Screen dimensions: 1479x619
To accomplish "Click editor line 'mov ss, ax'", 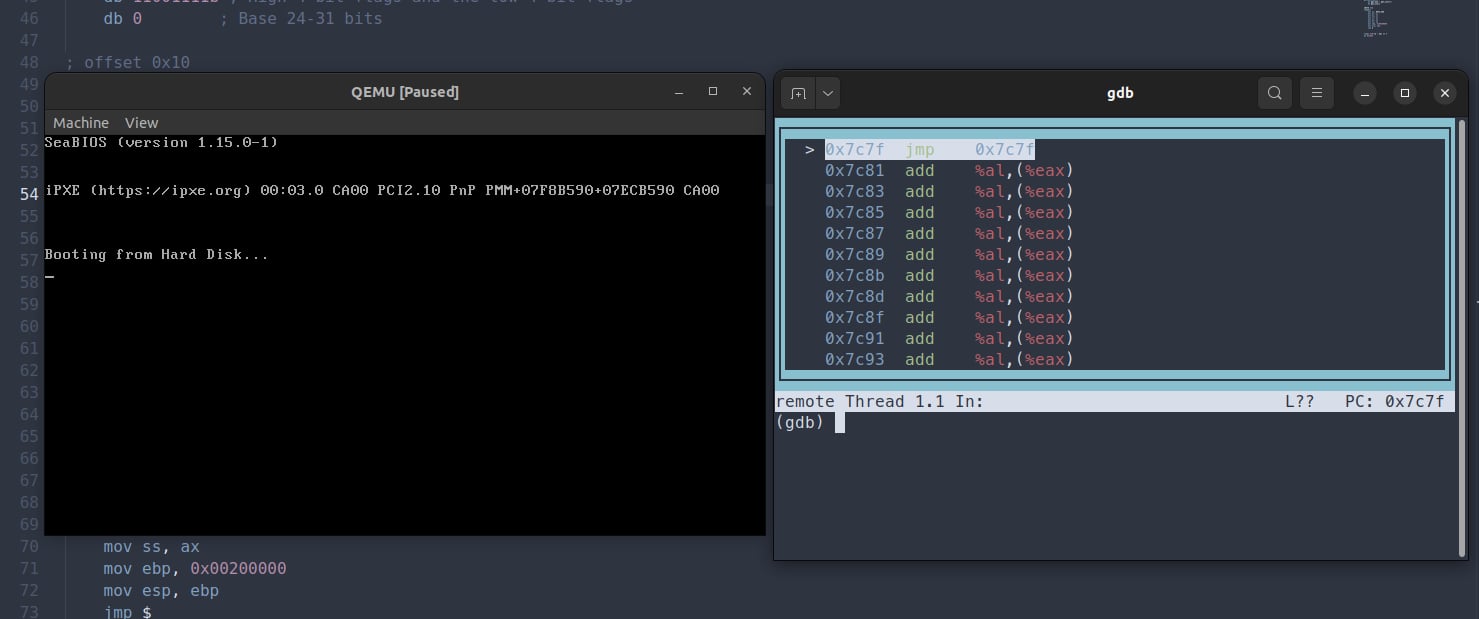I will [151, 547].
